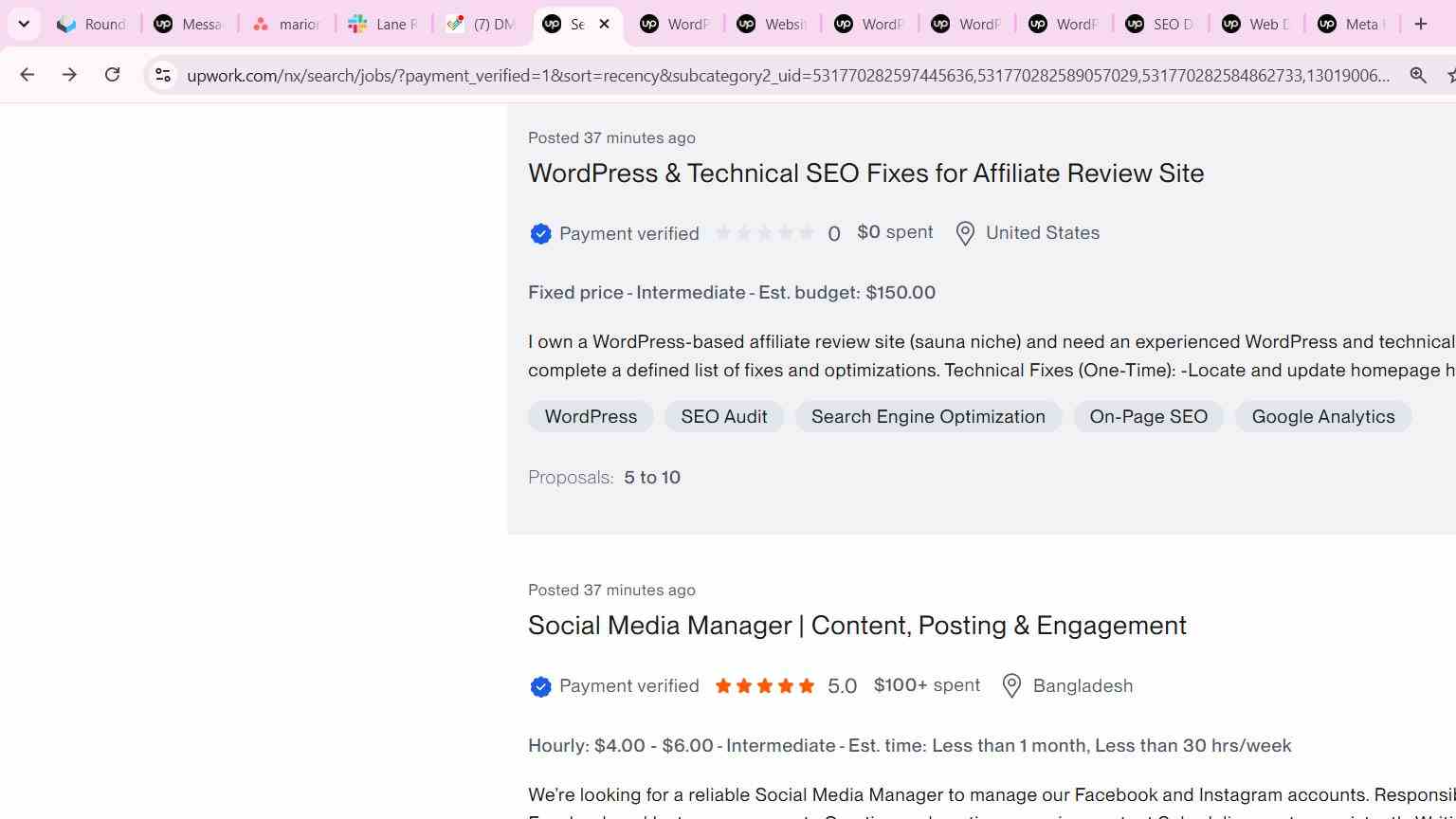Expand the tab search dropdown arrow

click(24, 24)
